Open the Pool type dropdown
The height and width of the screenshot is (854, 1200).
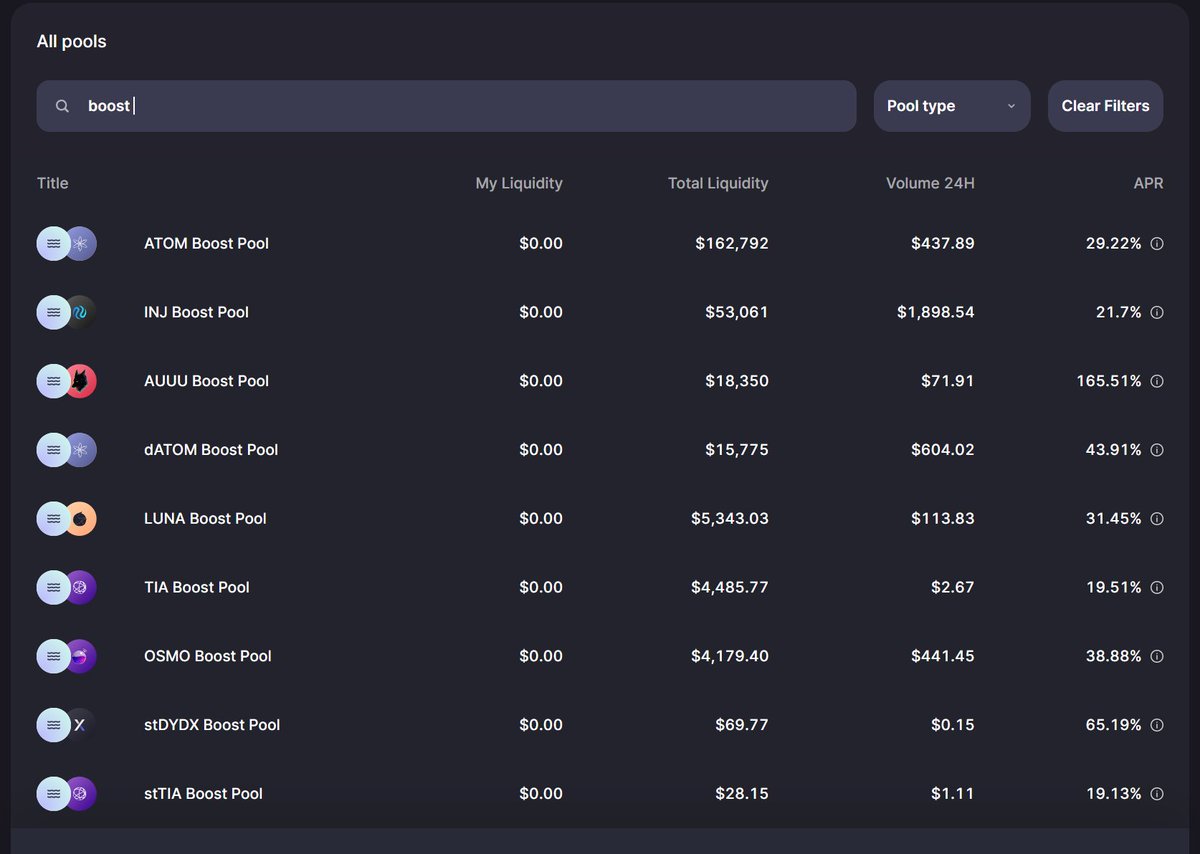pos(952,106)
